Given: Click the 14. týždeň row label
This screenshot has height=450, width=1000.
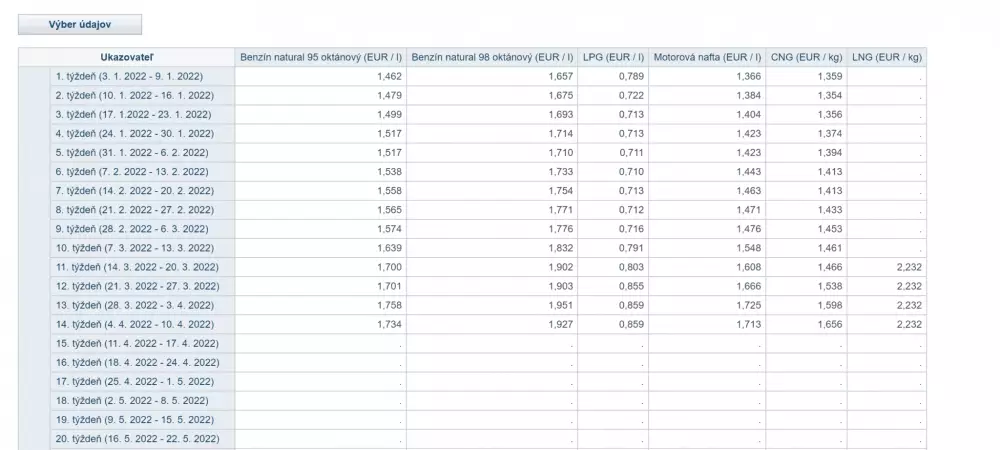Looking at the screenshot, I should (x=133, y=324).
